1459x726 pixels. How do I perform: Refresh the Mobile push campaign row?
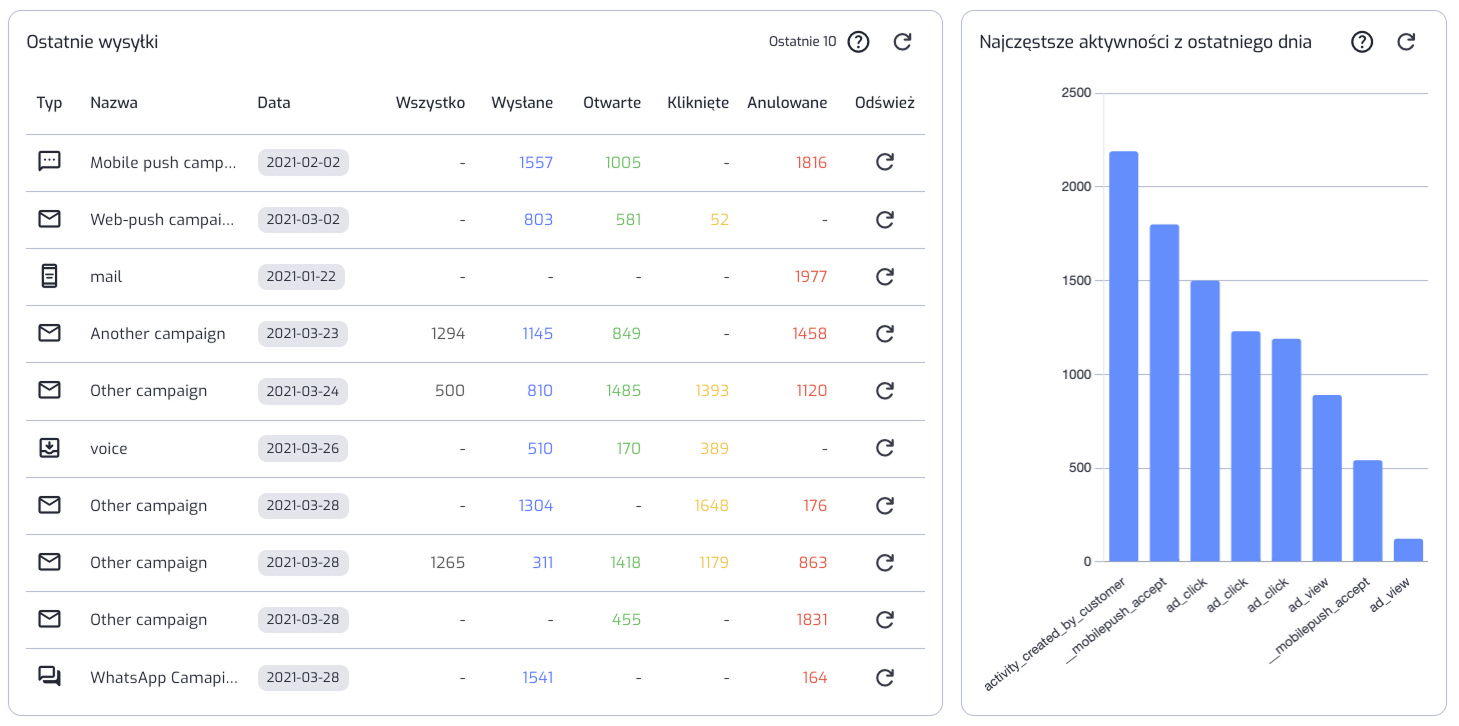coord(884,162)
